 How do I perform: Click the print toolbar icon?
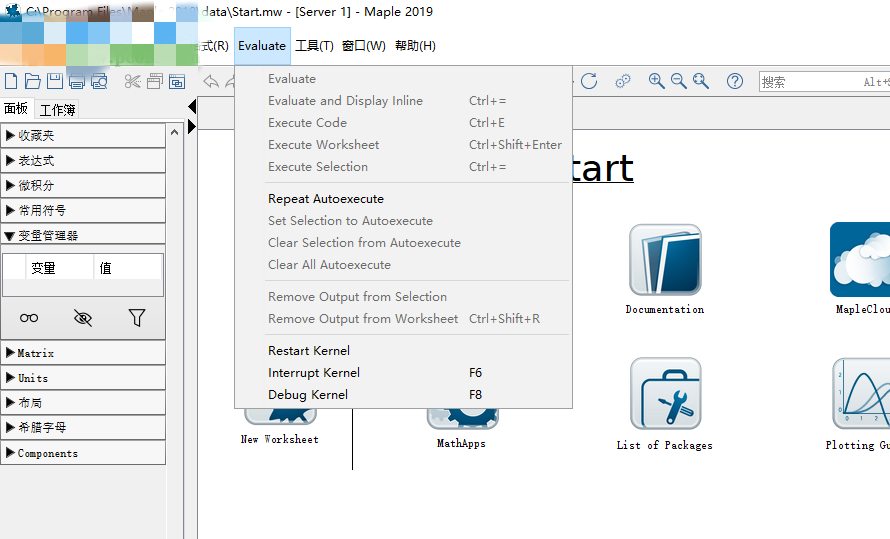point(77,82)
